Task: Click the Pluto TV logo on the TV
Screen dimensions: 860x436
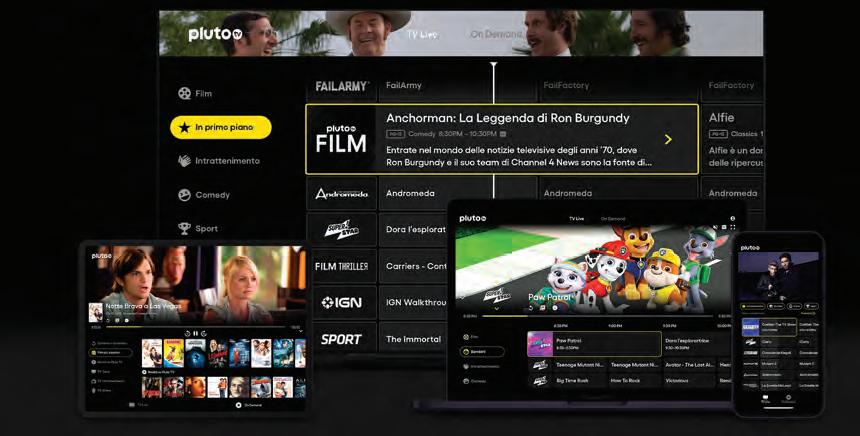Action: tap(215, 34)
